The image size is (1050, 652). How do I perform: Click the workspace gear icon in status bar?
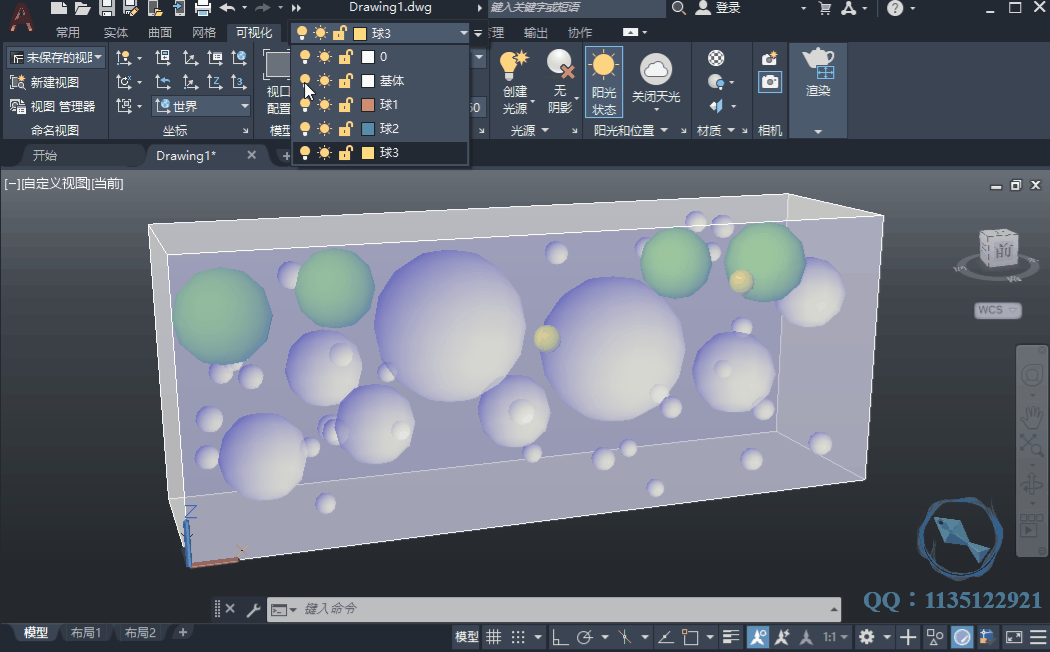[x=866, y=637]
